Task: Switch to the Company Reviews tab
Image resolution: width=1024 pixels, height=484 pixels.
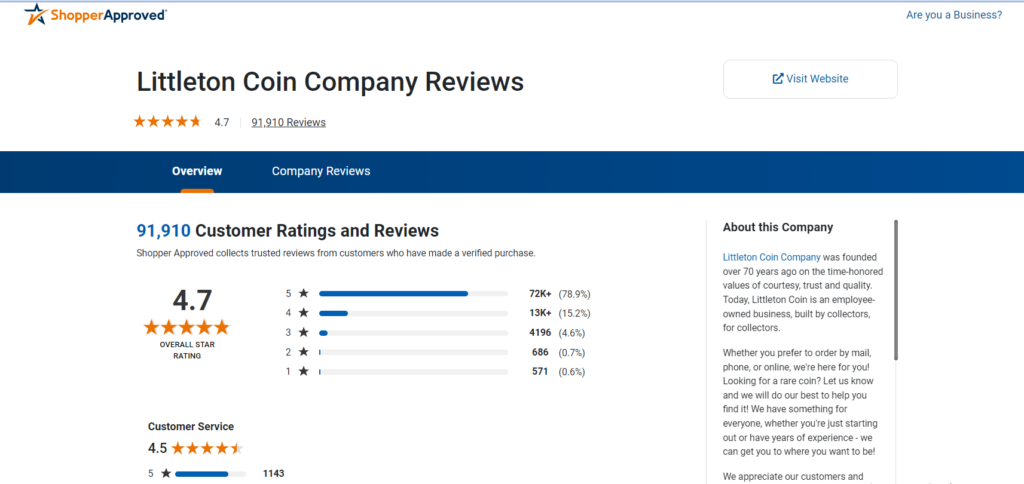Action: [321, 171]
